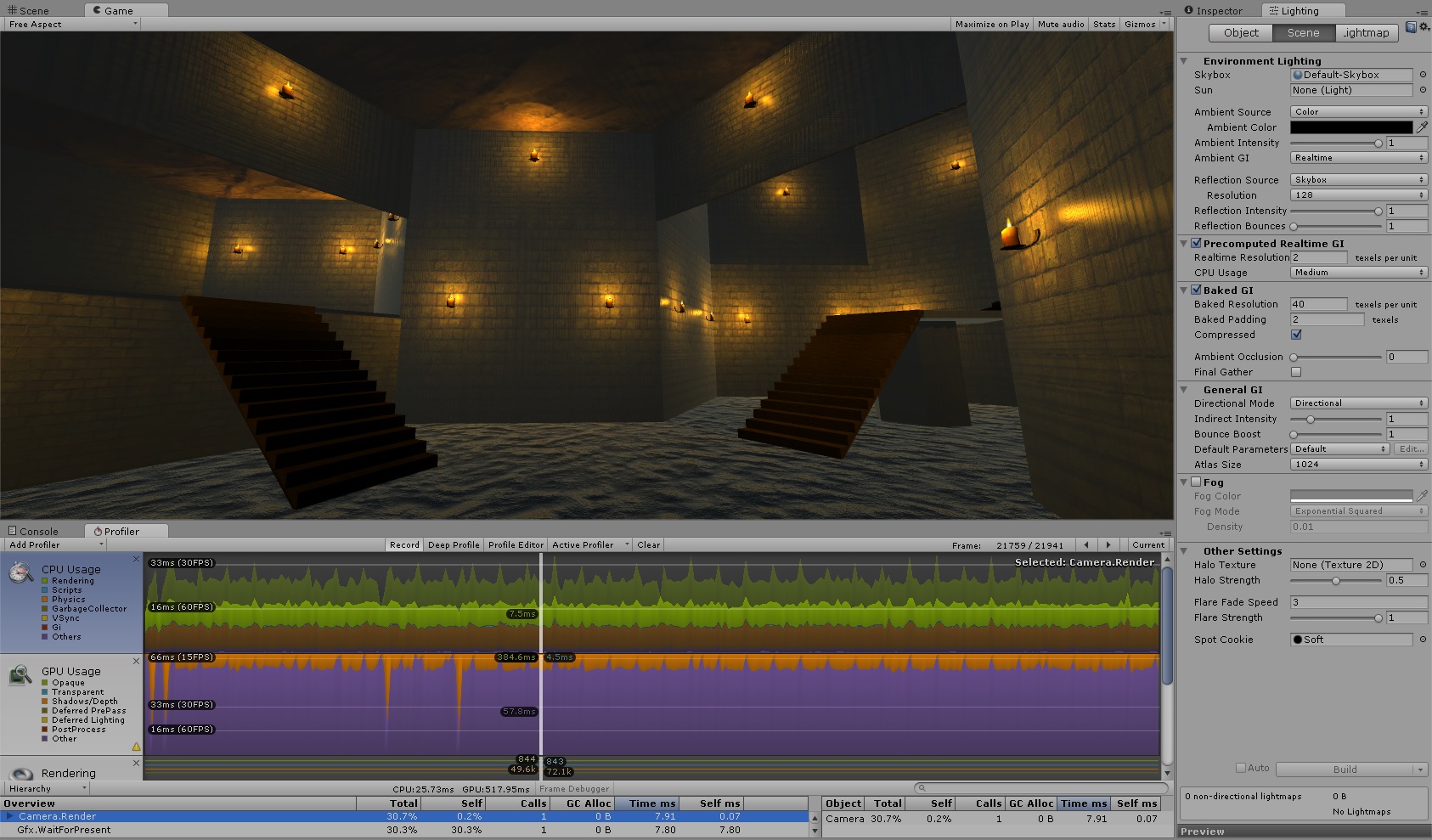Click the Deep Profile button
This screenshot has height=840, width=1432.
pos(454,545)
